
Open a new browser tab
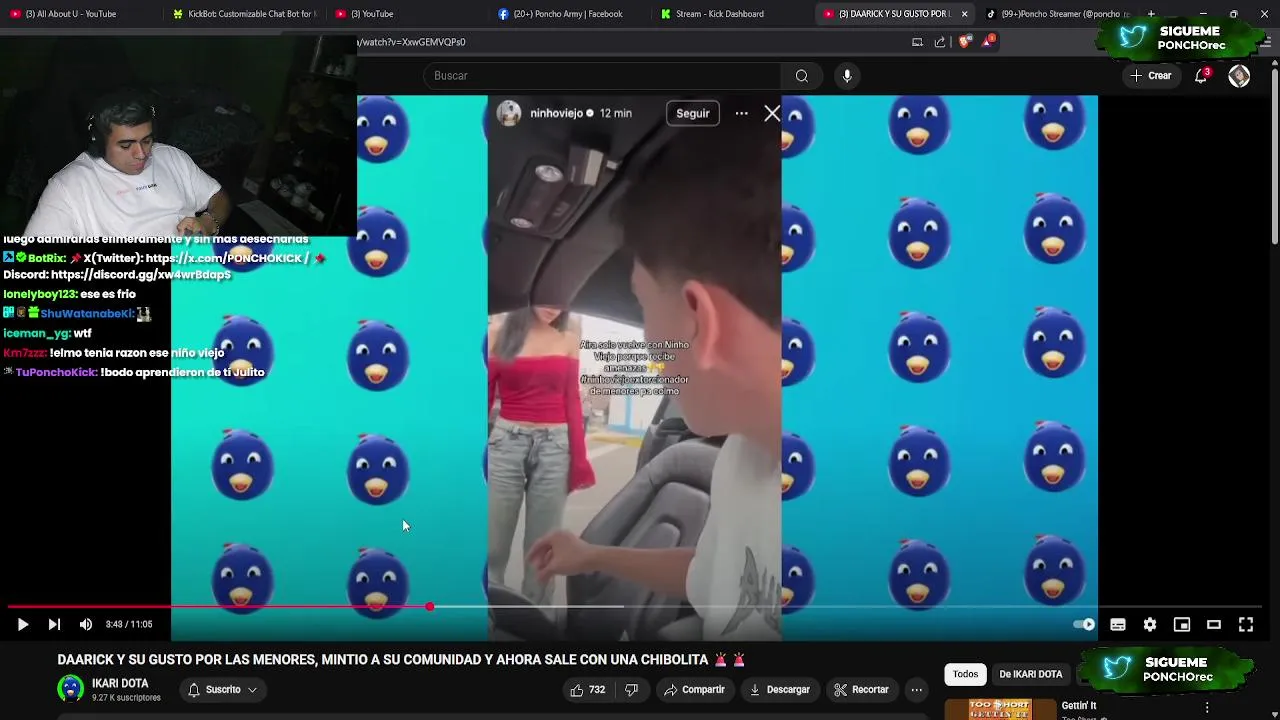1151,14
